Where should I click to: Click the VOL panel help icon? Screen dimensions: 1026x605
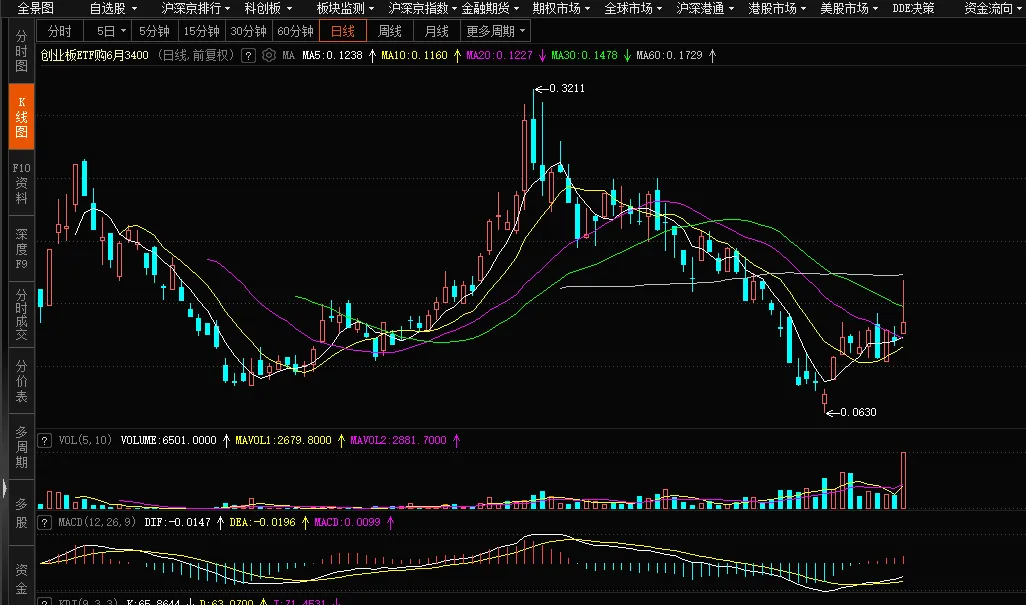click(x=44, y=441)
